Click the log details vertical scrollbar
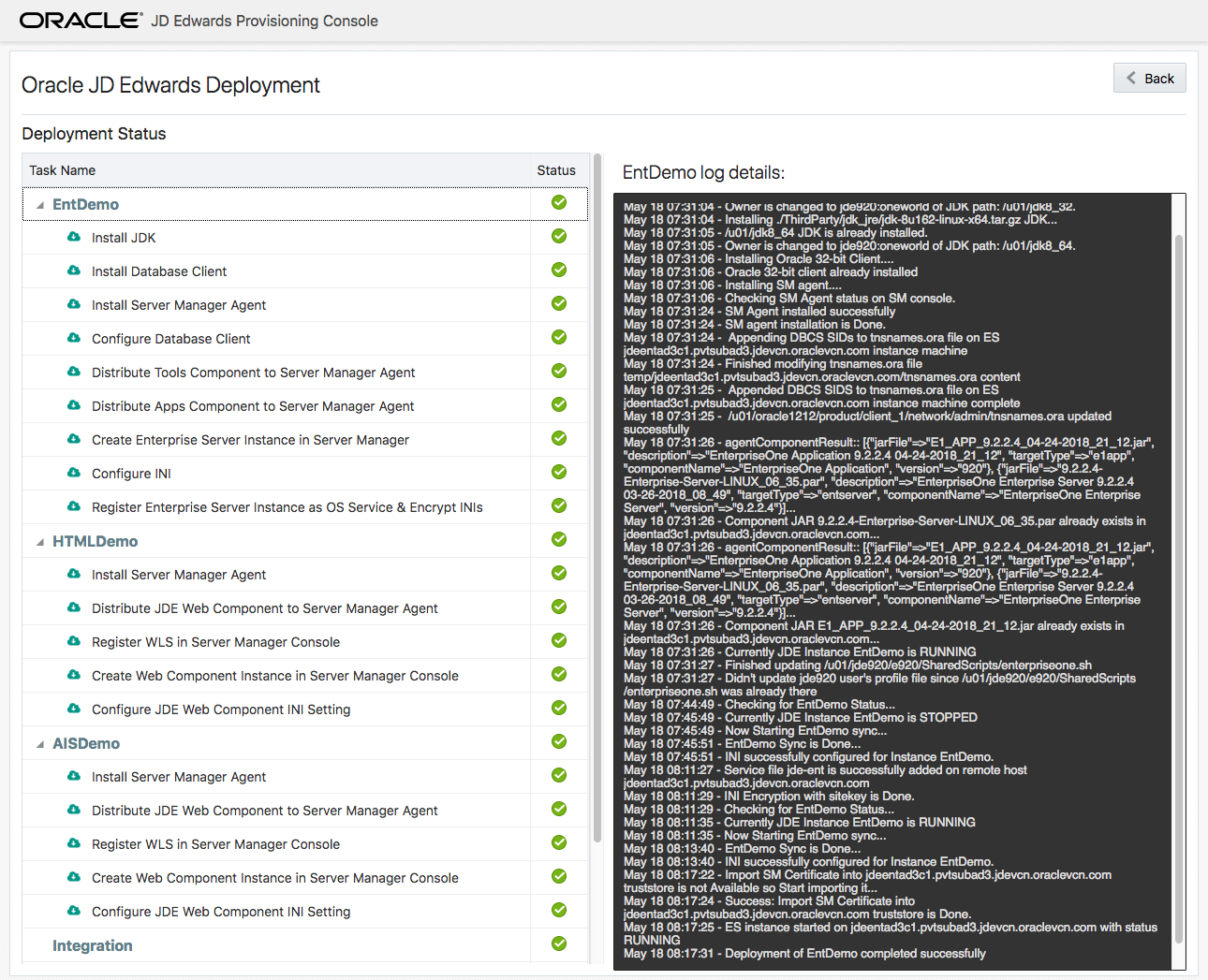This screenshot has height=980, width=1208. [1178, 580]
